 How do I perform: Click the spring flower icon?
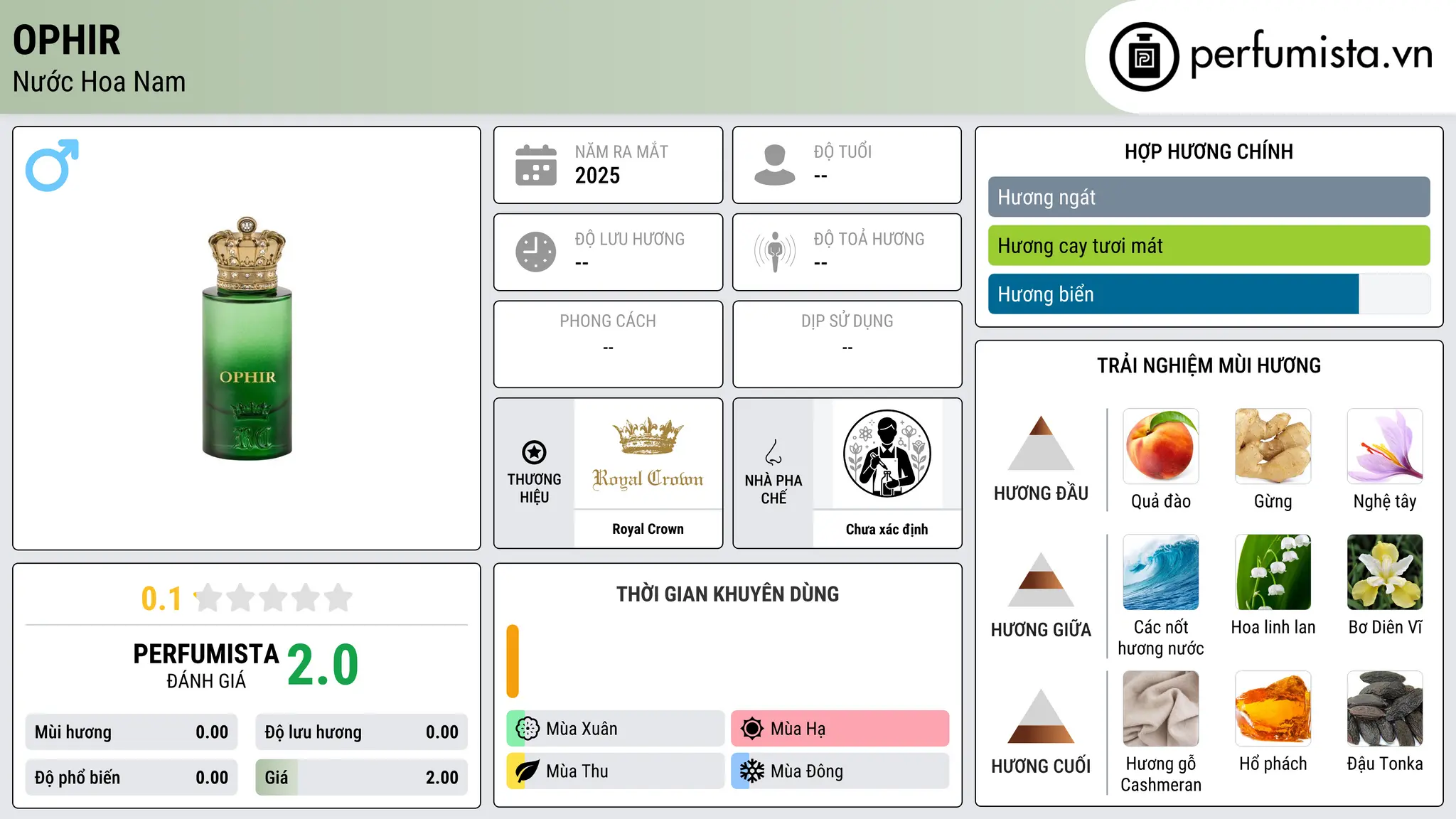[x=528, y=728]
